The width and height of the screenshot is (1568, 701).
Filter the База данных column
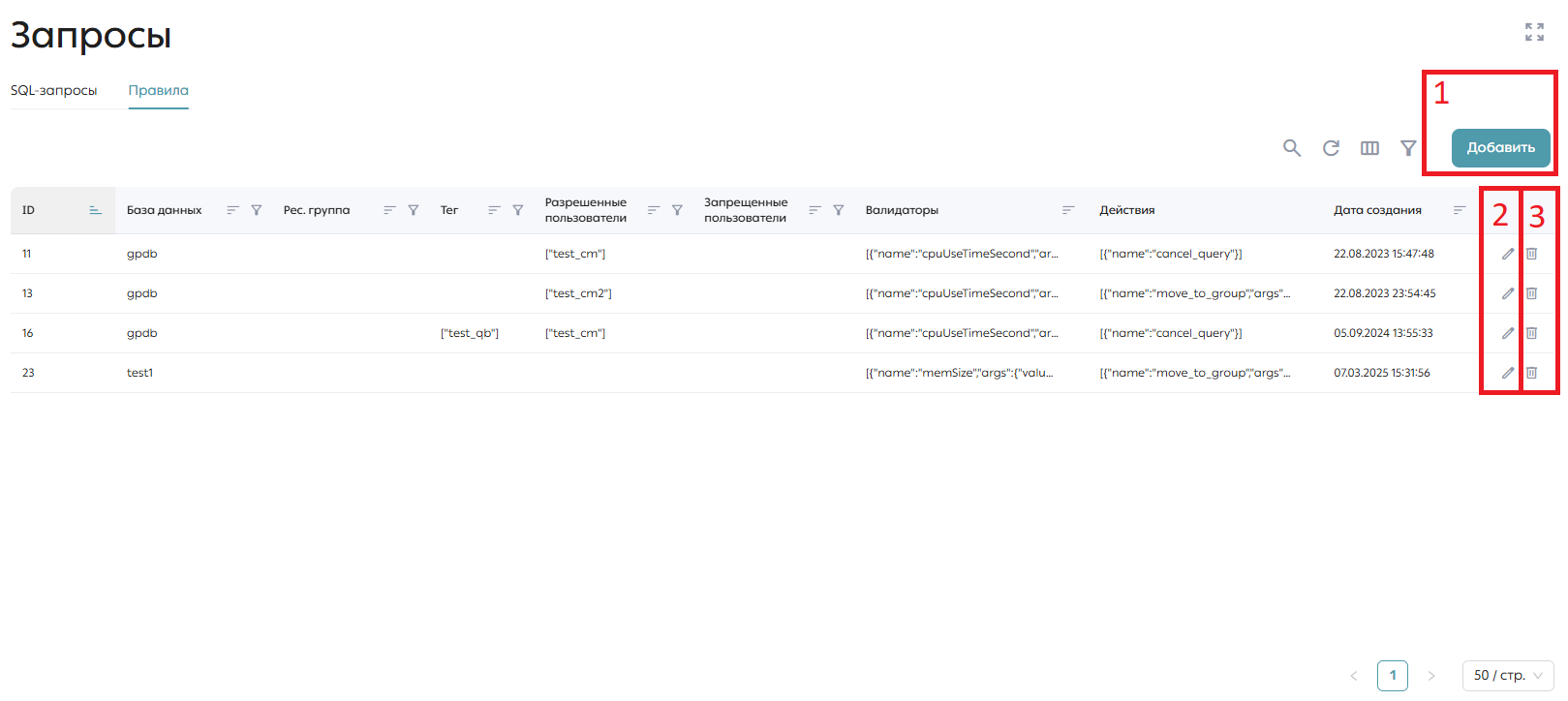click(257, 210)
